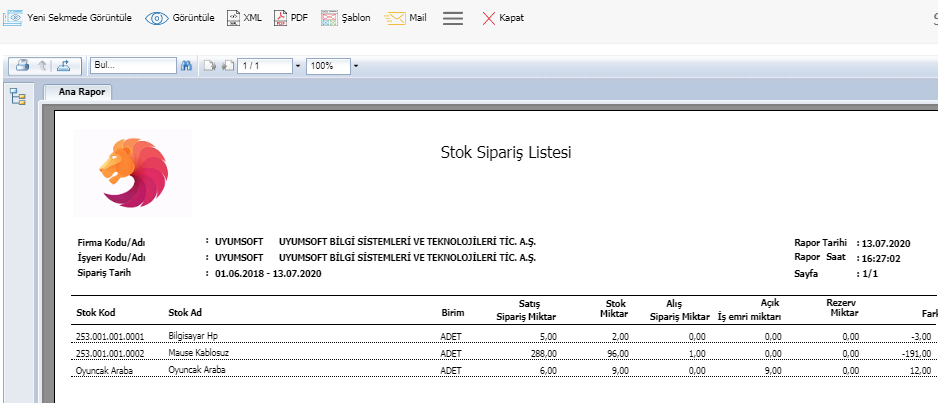938x403 pixels.
Task: Click the lion logo image in report
Action: [133, 171]
